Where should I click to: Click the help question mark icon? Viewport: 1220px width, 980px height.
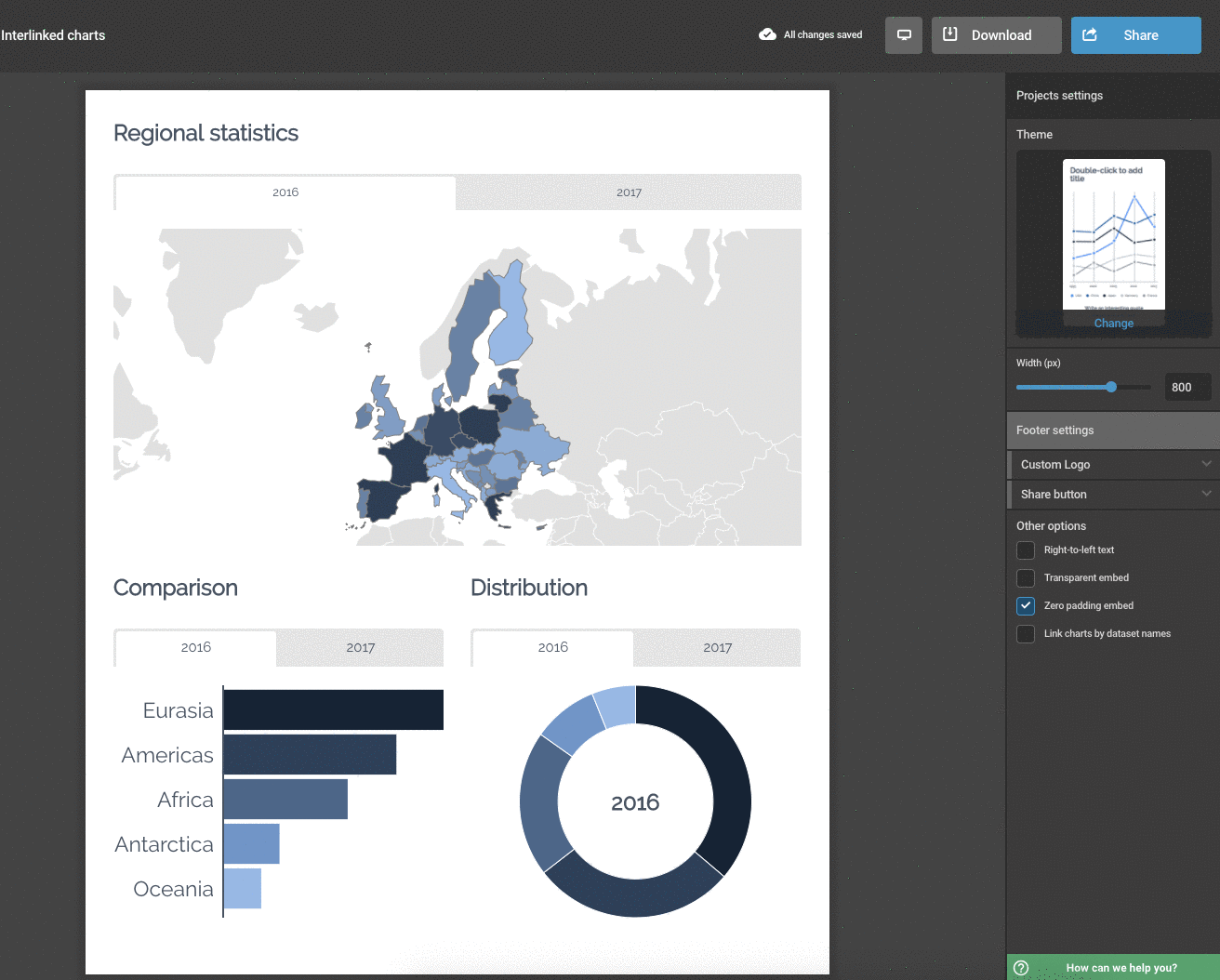(x=1021, y=968)
